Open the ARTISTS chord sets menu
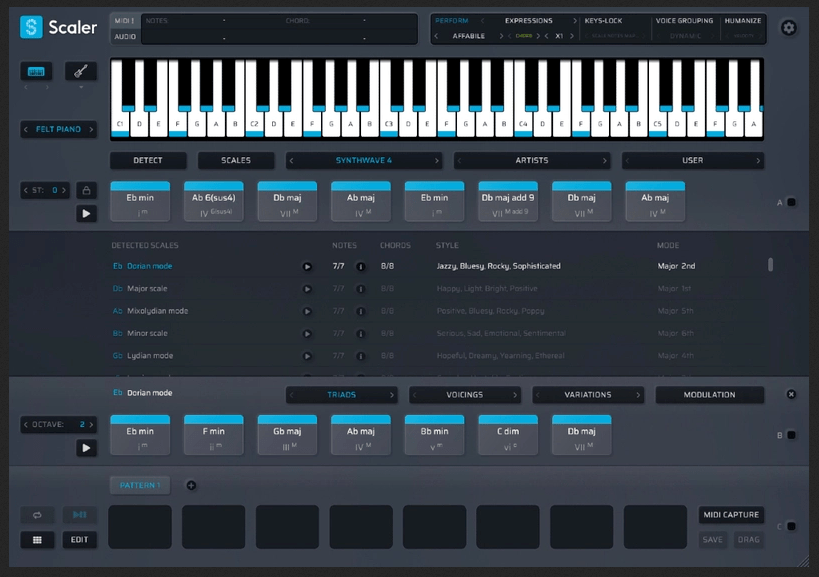Viewport: 819px width, 577px height. point(532,160)
